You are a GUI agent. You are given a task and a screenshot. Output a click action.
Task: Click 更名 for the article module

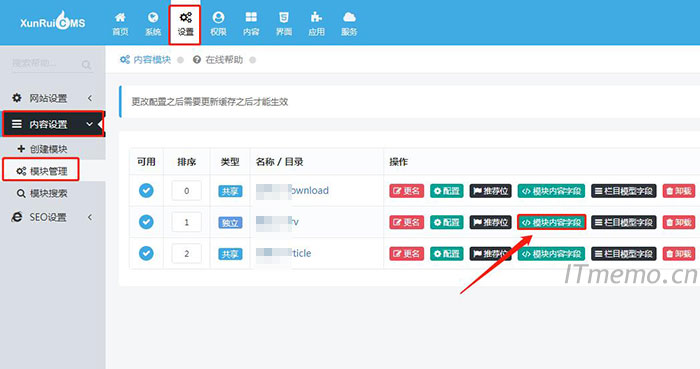pos(406,254)
